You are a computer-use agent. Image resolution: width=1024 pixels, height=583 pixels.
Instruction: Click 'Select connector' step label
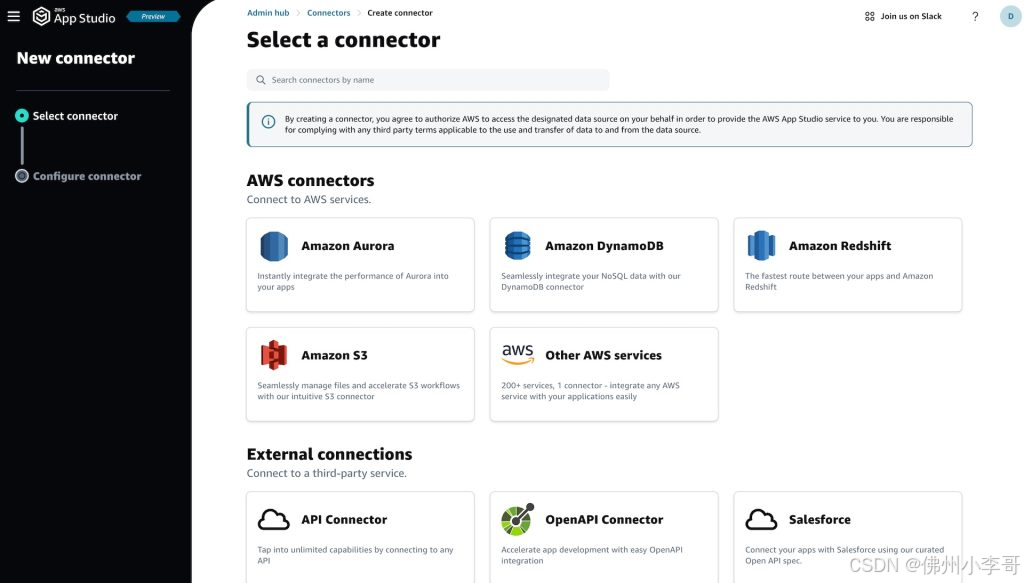[75, 116]
